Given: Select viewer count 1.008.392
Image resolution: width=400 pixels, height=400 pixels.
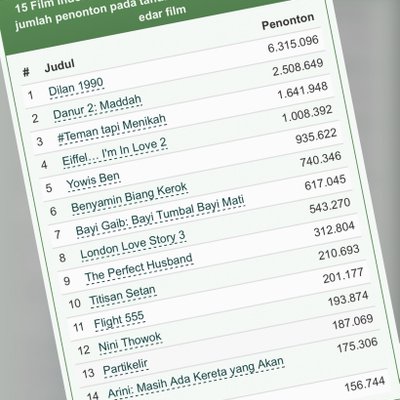Looking at the screenshot, I should (307, 114).
